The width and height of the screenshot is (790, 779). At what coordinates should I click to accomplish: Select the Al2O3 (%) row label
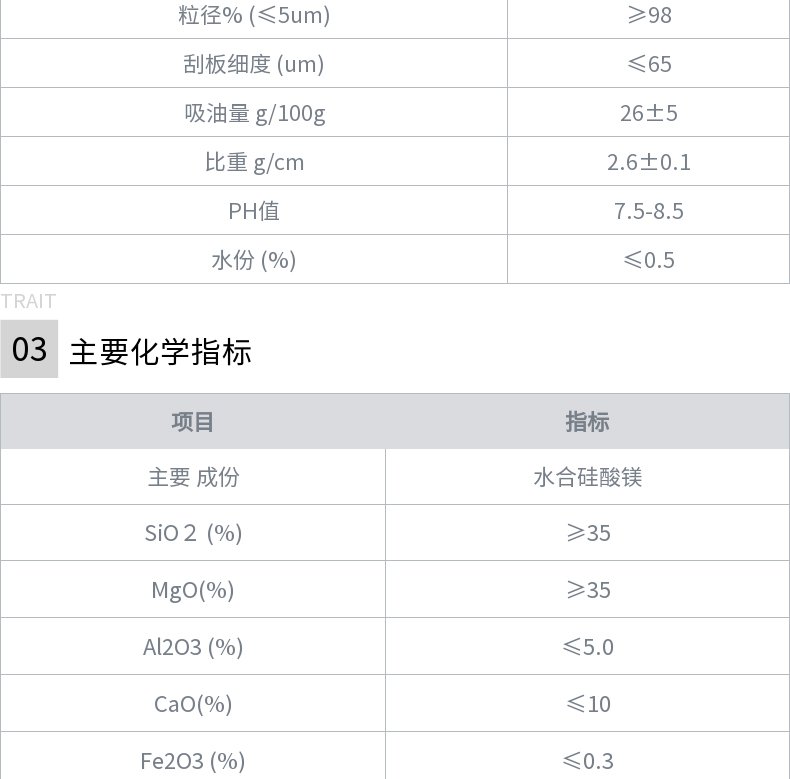pyautogui.click(x=193, y=646)
